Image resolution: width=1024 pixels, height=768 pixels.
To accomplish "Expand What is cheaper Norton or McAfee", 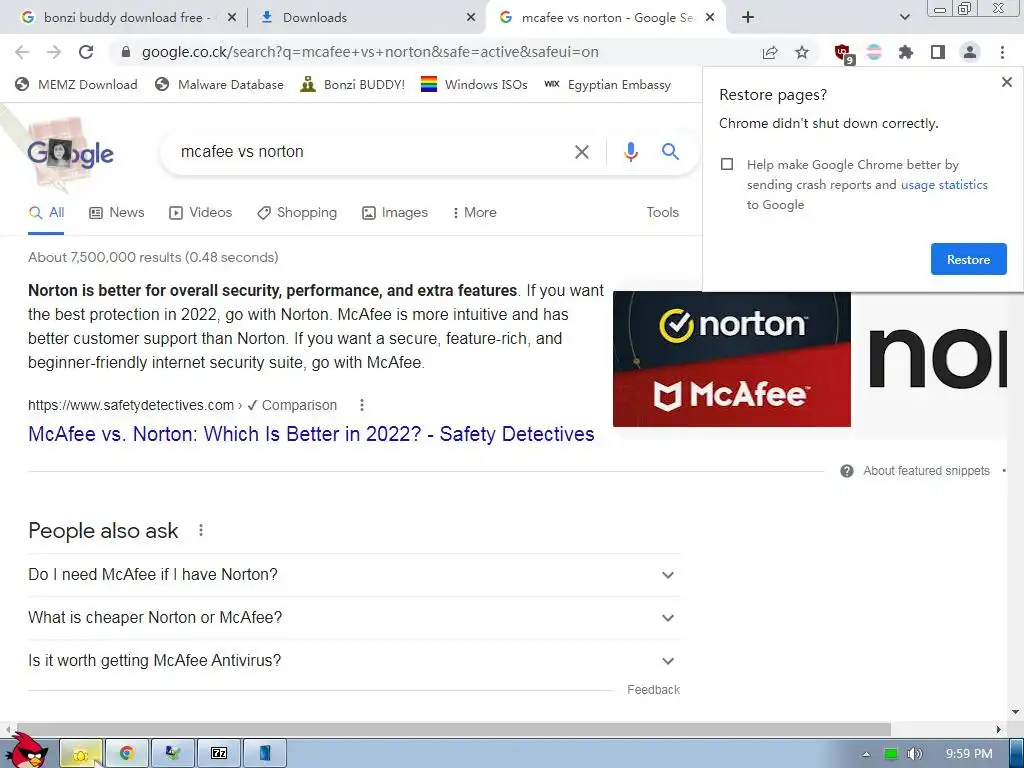I will [x=354, y=618].
